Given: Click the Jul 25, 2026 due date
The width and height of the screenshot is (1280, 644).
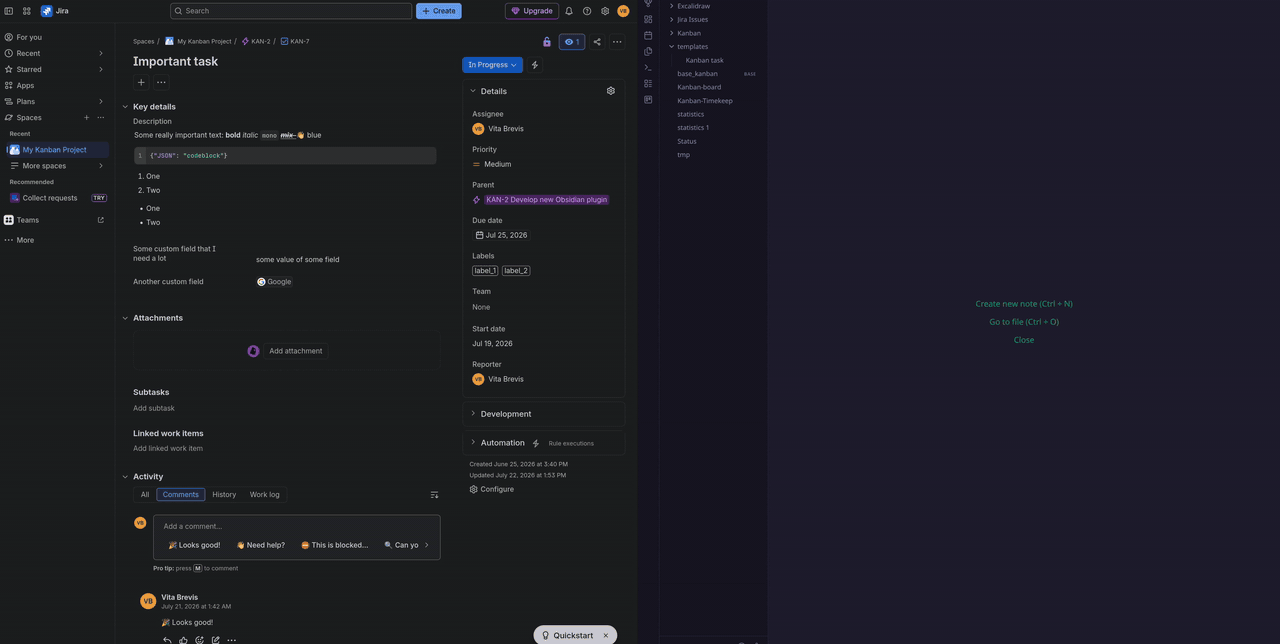Looking at the screenshot, I should click(501, 235).
